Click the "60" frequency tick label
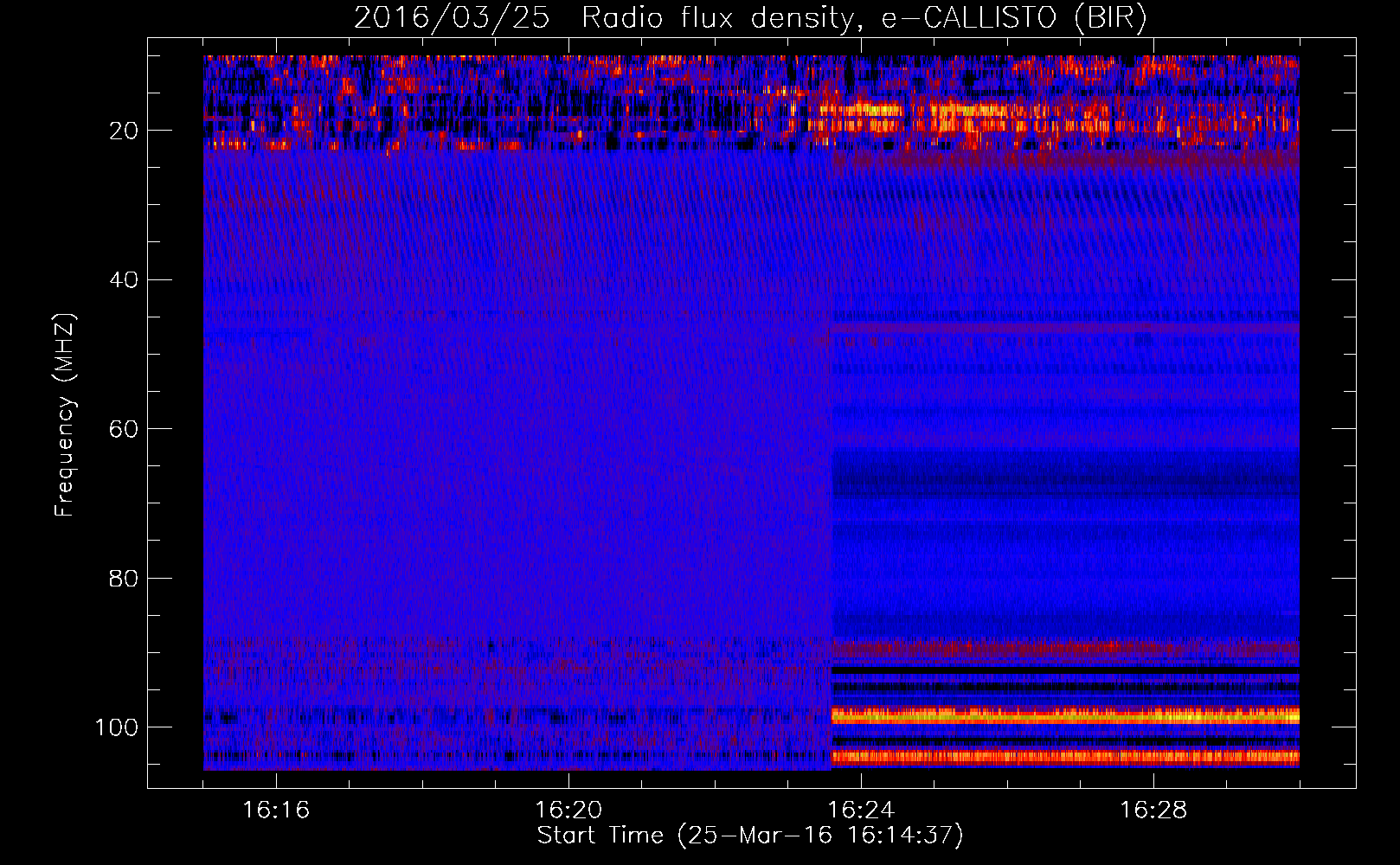The width and height of the screenshot is (1400, 865). (124, 429)
